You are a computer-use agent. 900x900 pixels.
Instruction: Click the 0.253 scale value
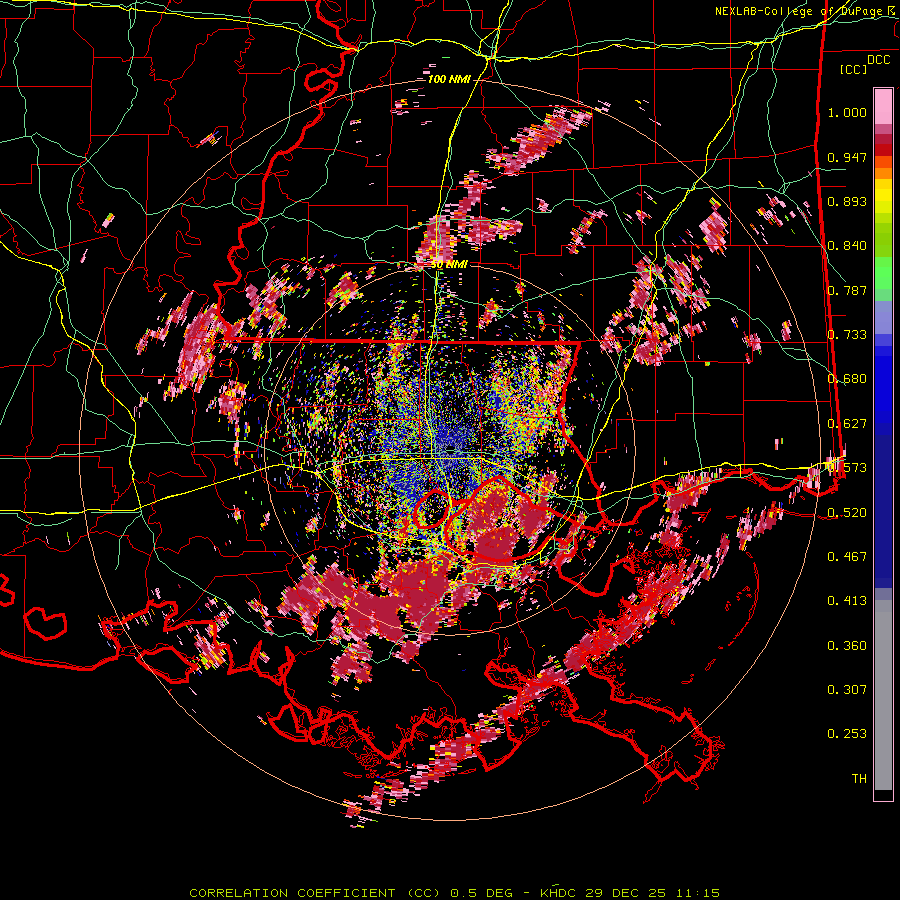click(x=847, y=734)
